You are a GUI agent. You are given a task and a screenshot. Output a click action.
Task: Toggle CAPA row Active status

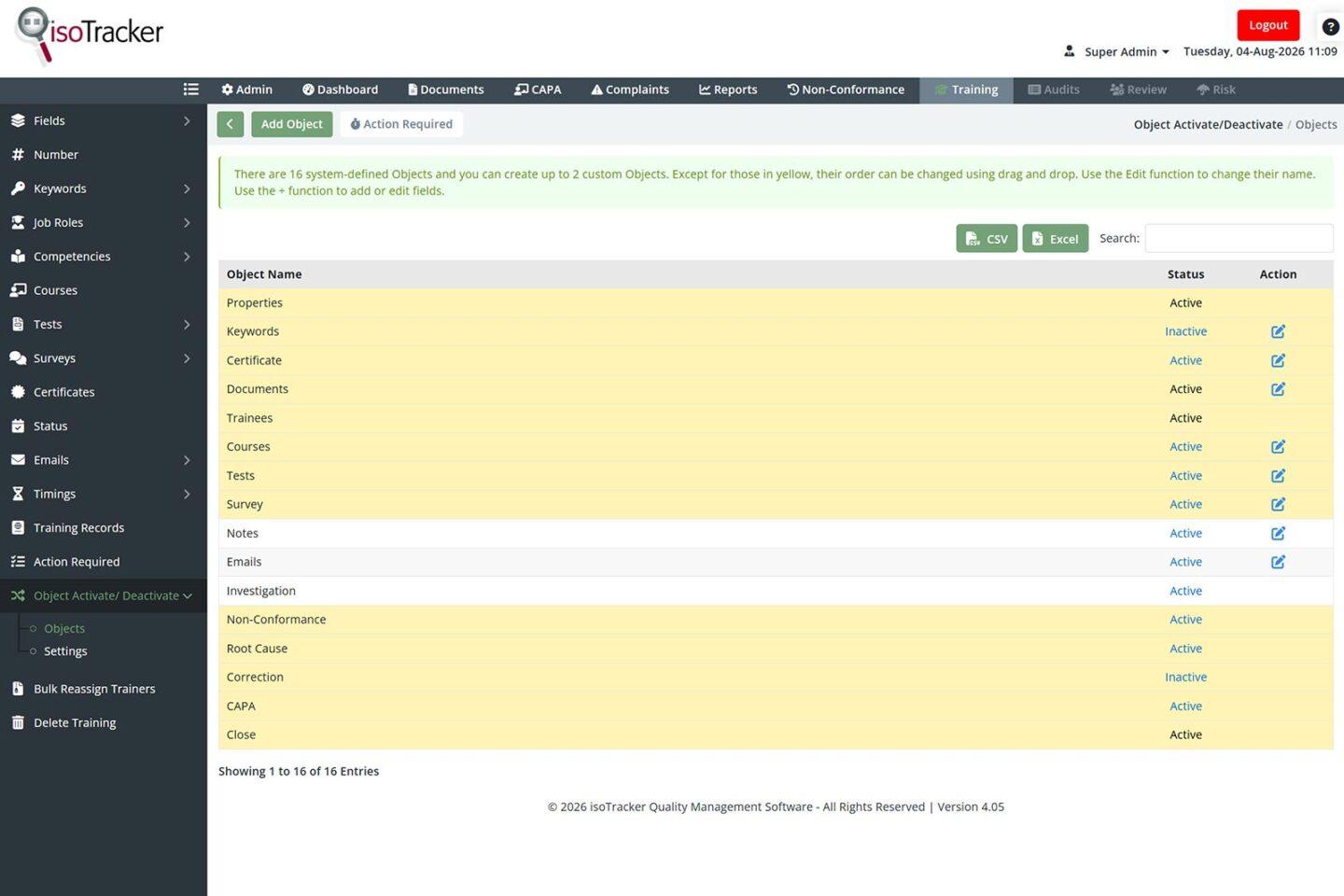click(1185, 707)
